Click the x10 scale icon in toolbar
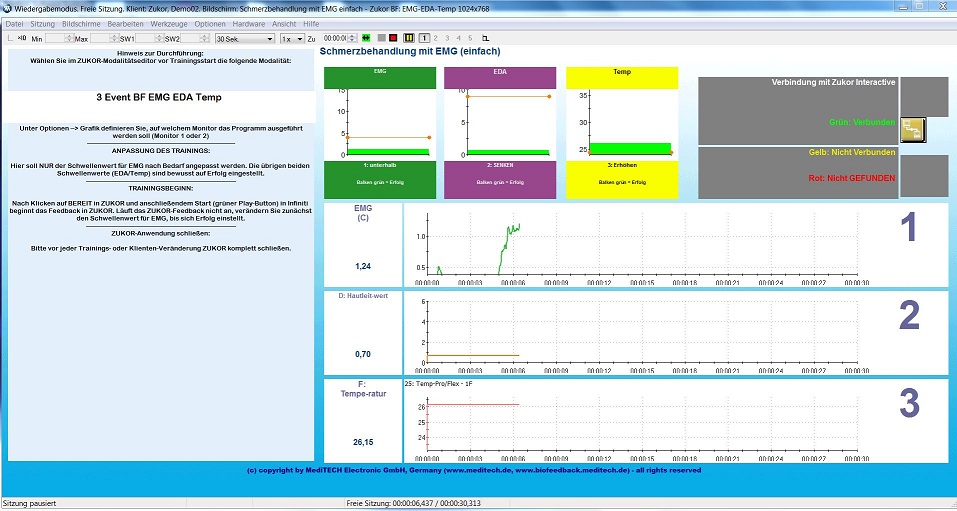This screenshot has width=957, height=511. point(22,38)
